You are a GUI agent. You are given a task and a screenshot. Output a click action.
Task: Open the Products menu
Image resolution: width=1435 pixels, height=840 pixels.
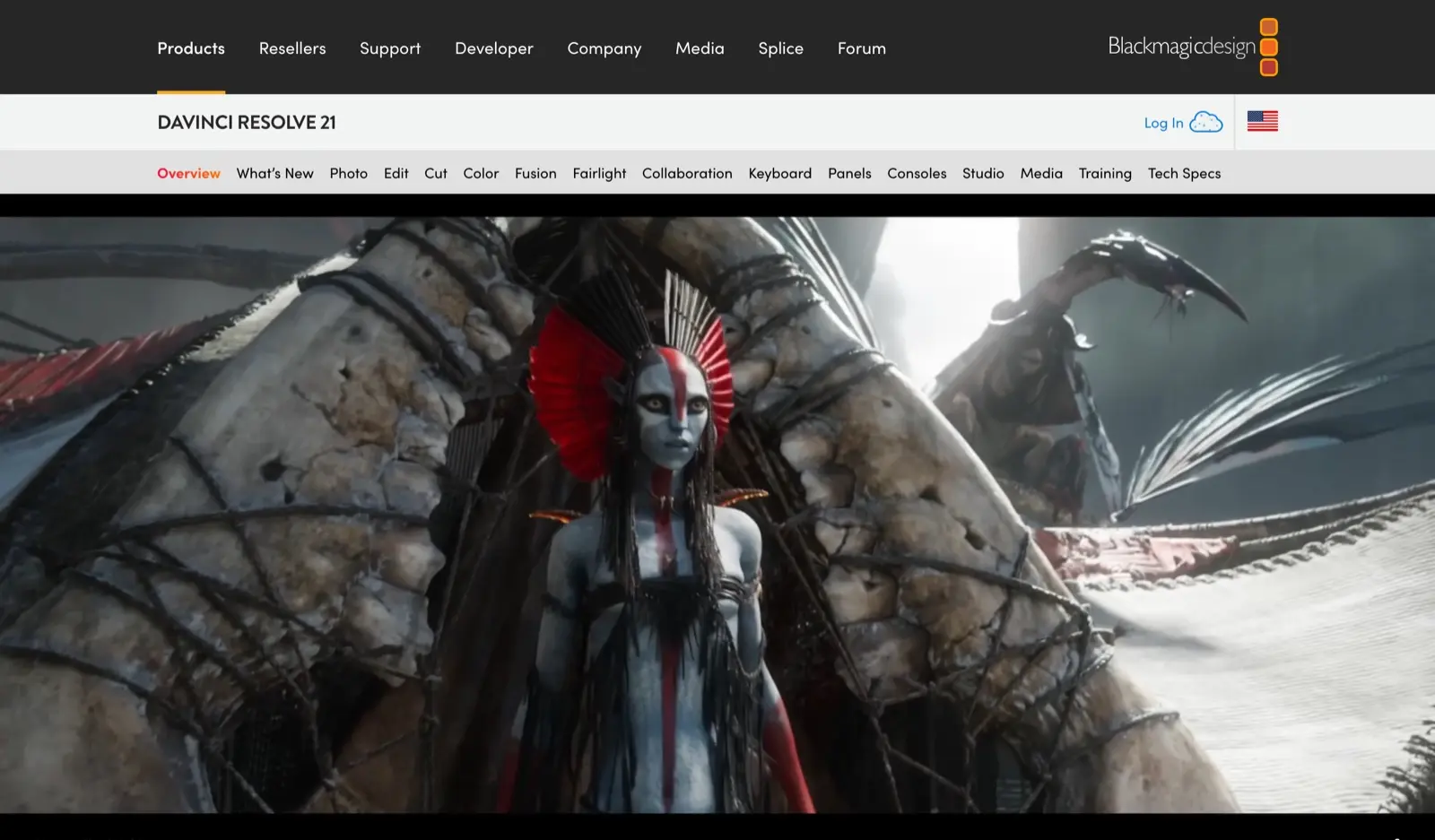click(x=191, y=48)
